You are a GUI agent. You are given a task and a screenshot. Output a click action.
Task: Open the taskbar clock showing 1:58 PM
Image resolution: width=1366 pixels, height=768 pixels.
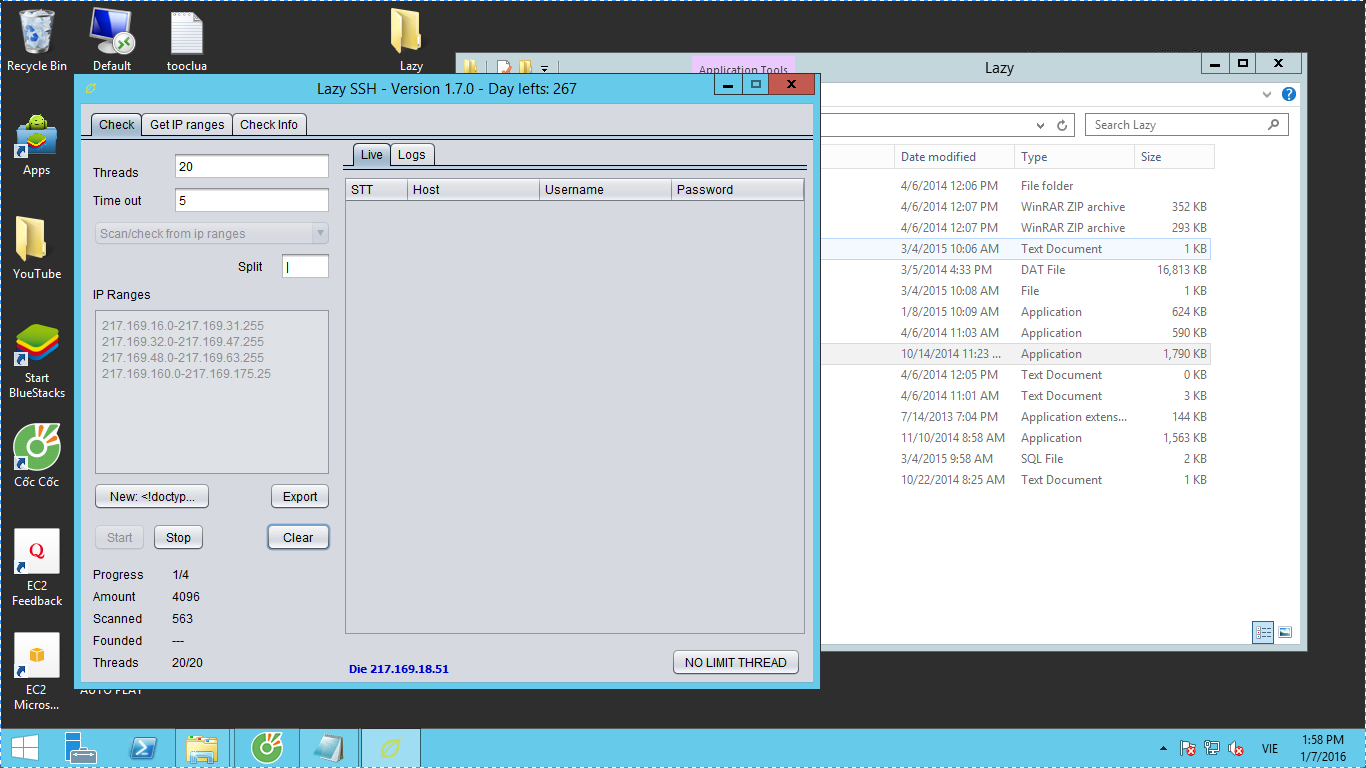(x=1325, y=748)
